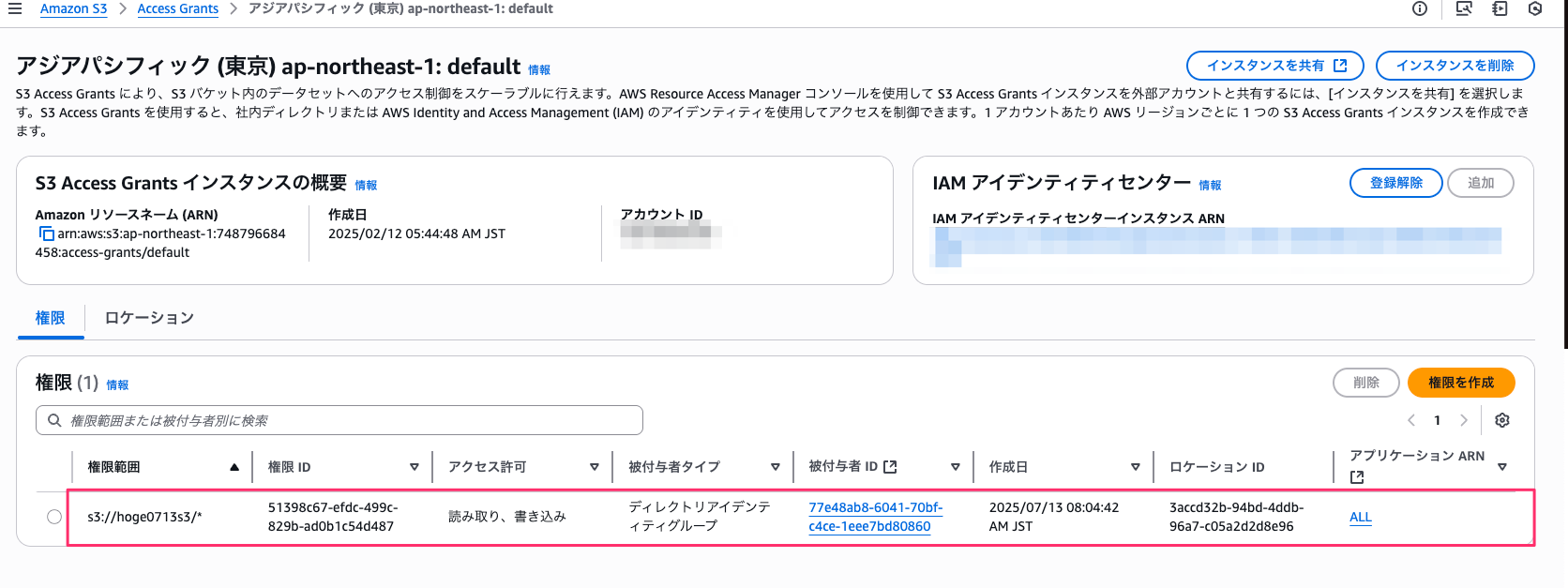Open the ALL application ARN link
This screenshot has height=588, width=1568.
coord(1361,517)
